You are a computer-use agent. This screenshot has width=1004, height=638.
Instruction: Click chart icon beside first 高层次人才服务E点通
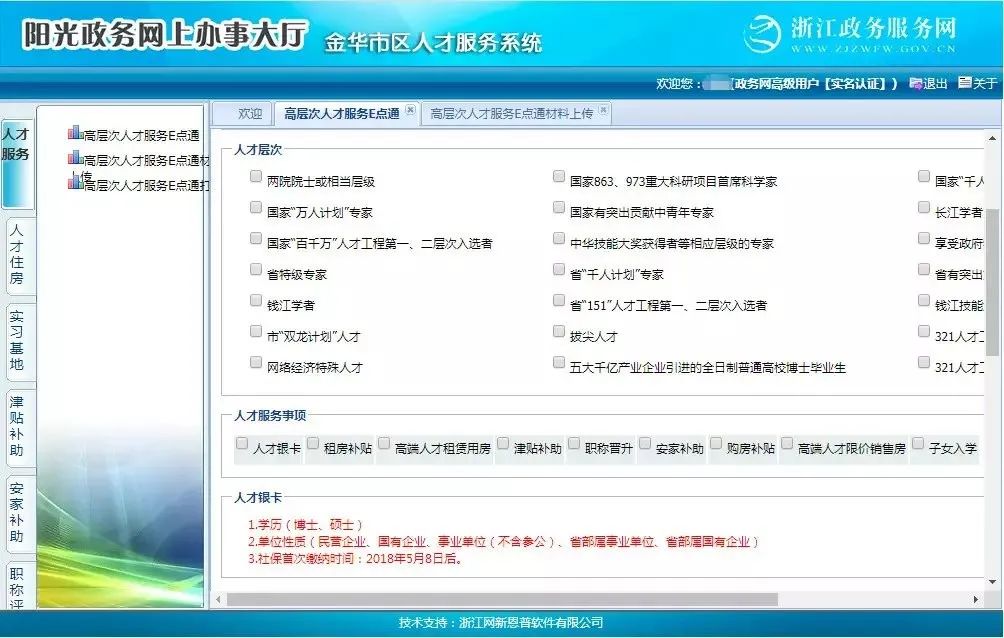[x=75, y=133]
